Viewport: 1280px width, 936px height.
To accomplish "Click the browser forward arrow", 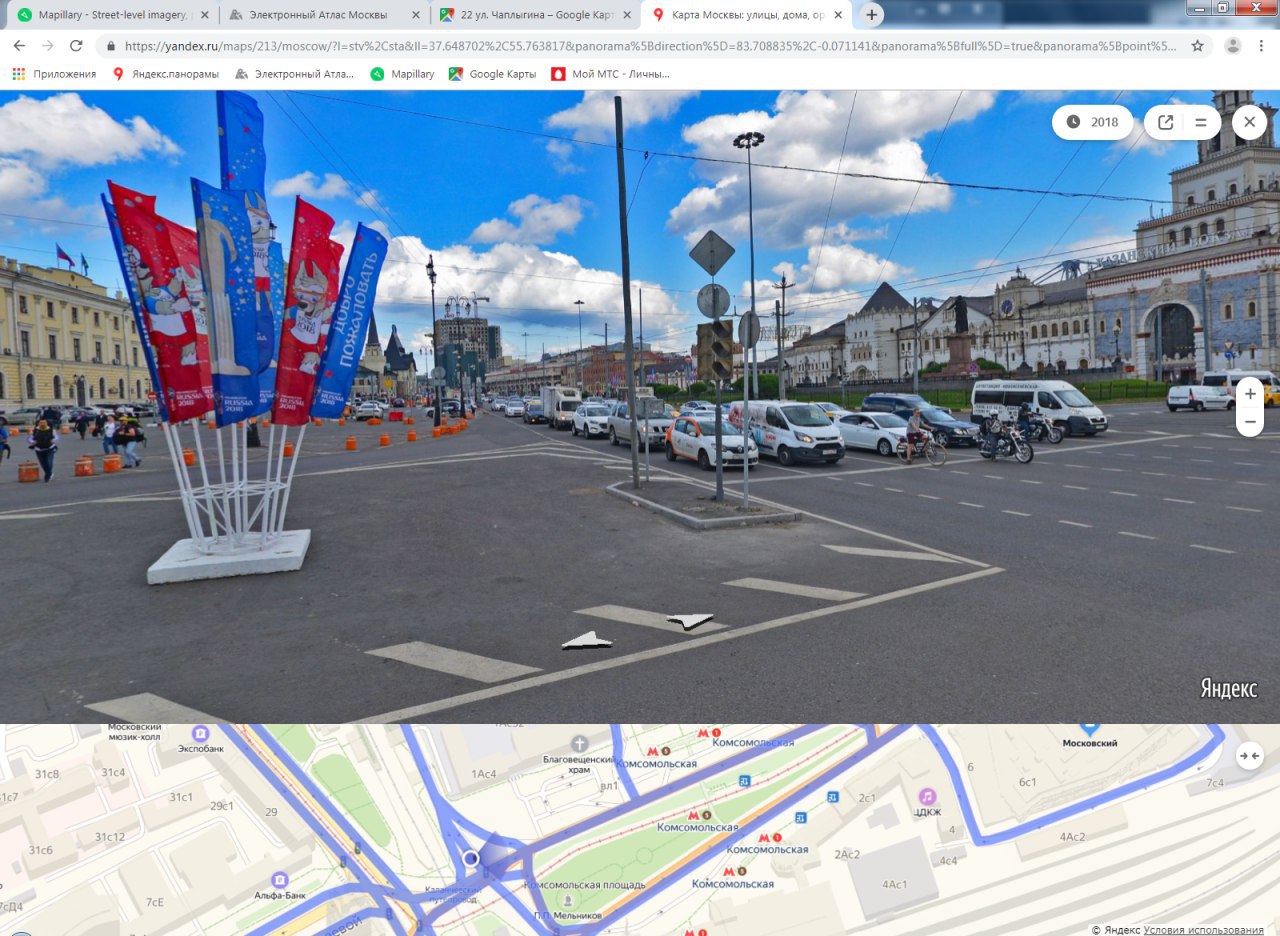I will (47, 46).
